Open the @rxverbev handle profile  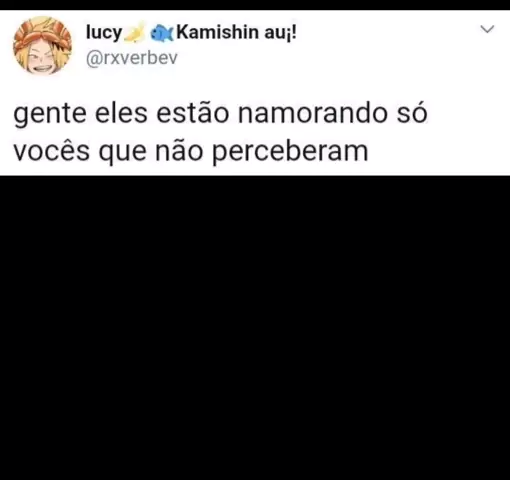(x=132, y=58)
